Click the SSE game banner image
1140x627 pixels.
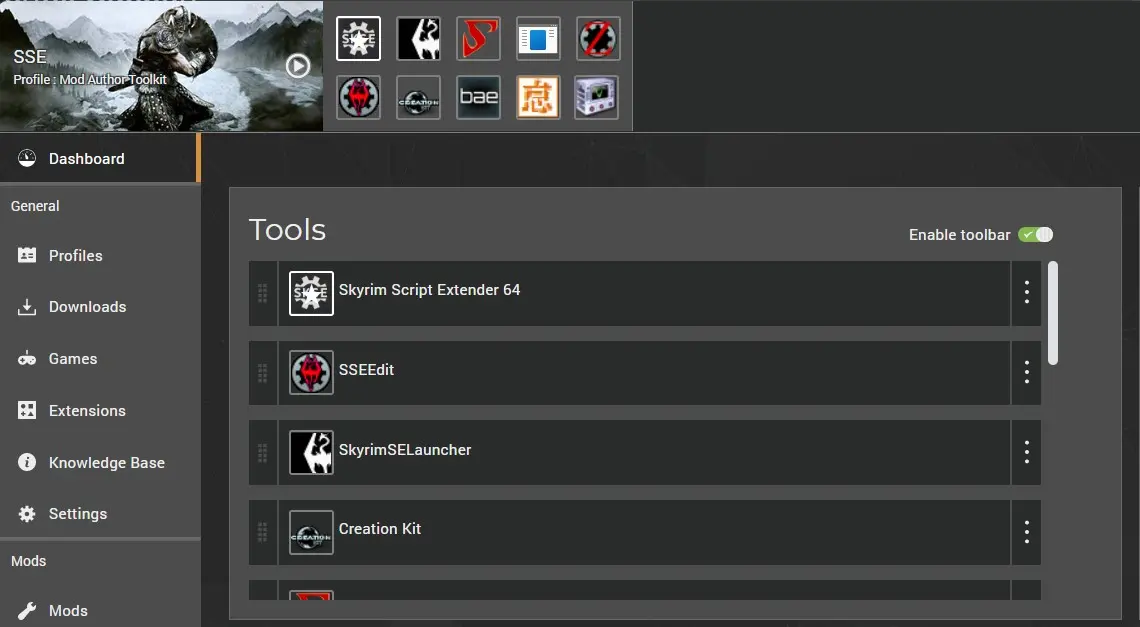(x=161, y=65)
